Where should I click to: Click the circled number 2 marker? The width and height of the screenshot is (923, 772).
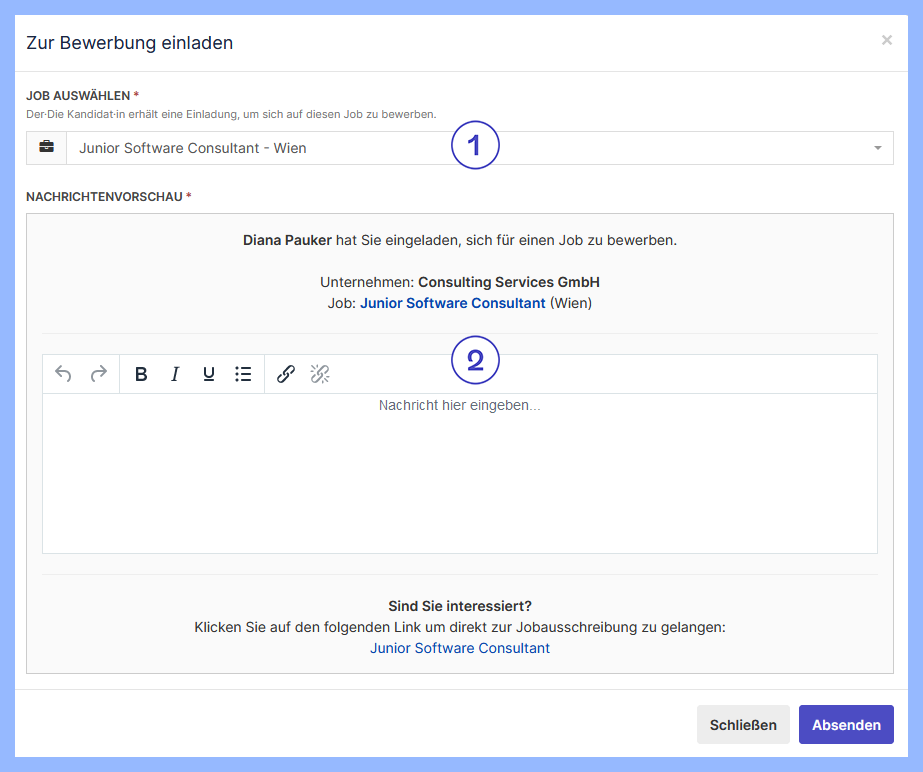click(x=475, y=360)
